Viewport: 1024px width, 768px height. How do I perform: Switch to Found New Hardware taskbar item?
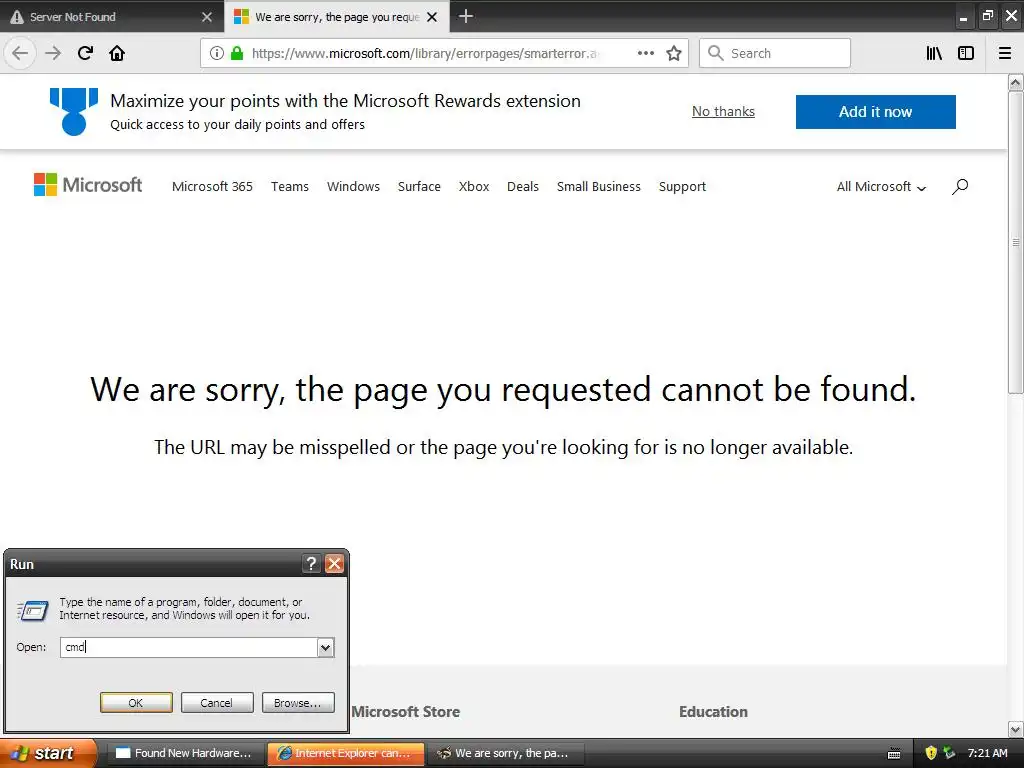184,753
